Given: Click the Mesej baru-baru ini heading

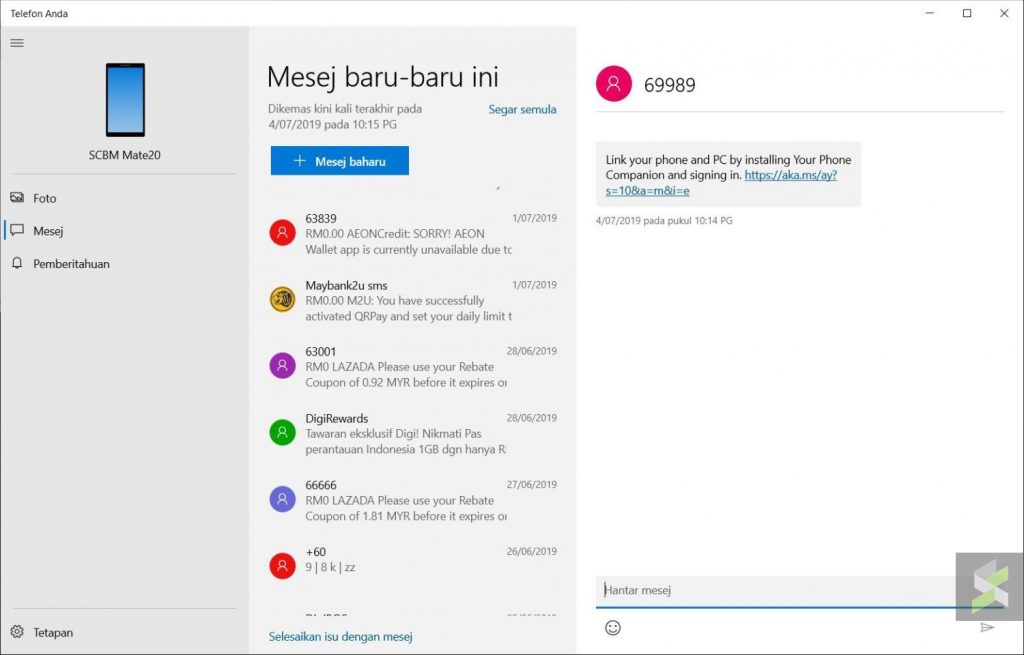Looking at the screenshot, I should click(383, 77).
